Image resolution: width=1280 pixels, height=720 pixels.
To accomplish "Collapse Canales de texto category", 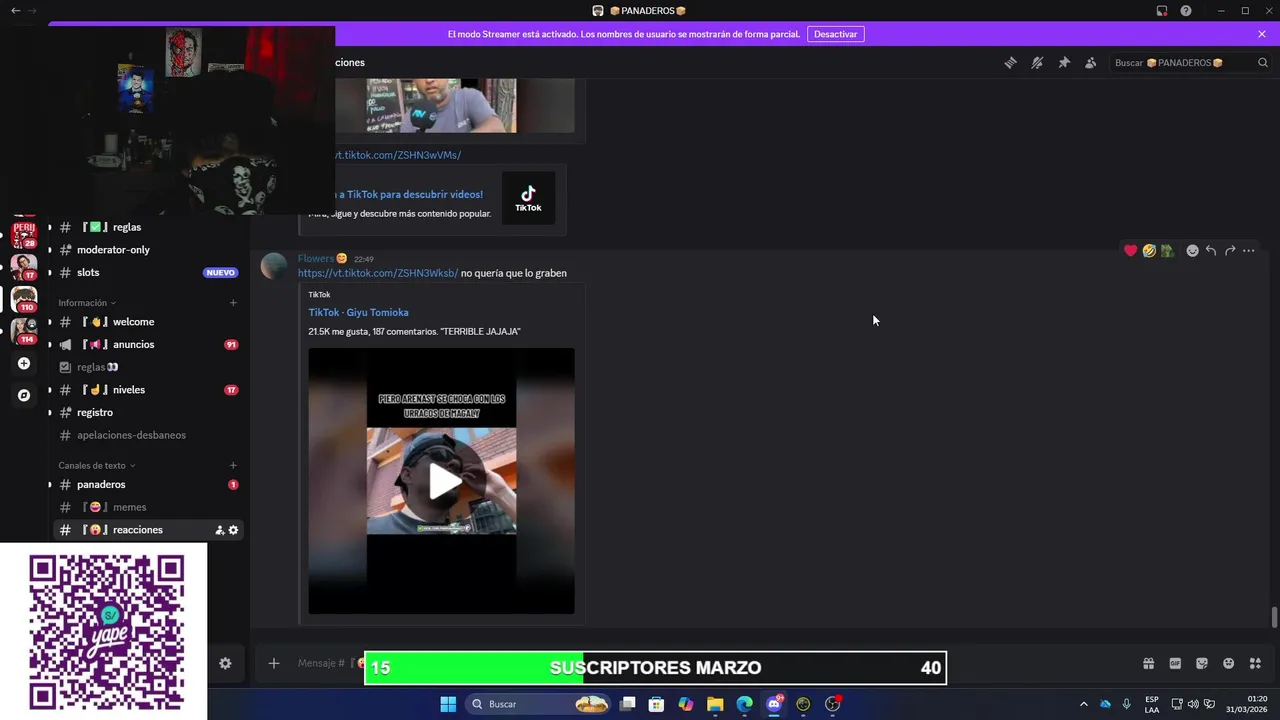I will [97, 466].
